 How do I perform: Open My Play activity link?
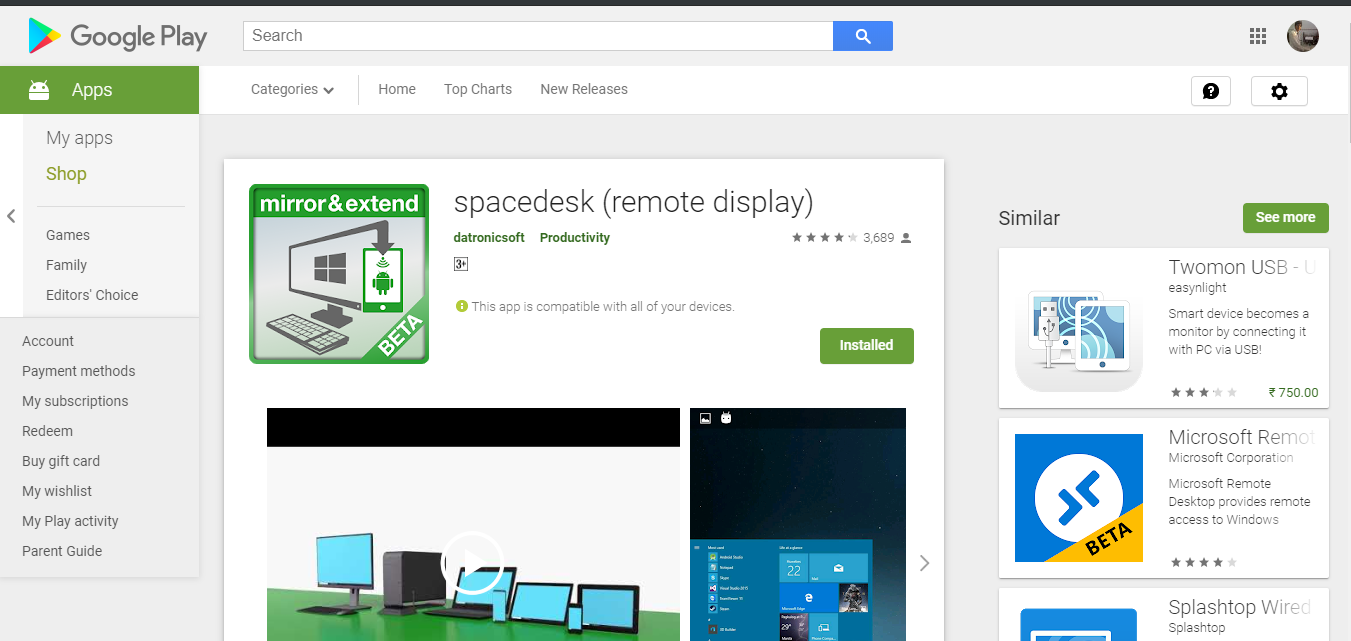point(70,521)
